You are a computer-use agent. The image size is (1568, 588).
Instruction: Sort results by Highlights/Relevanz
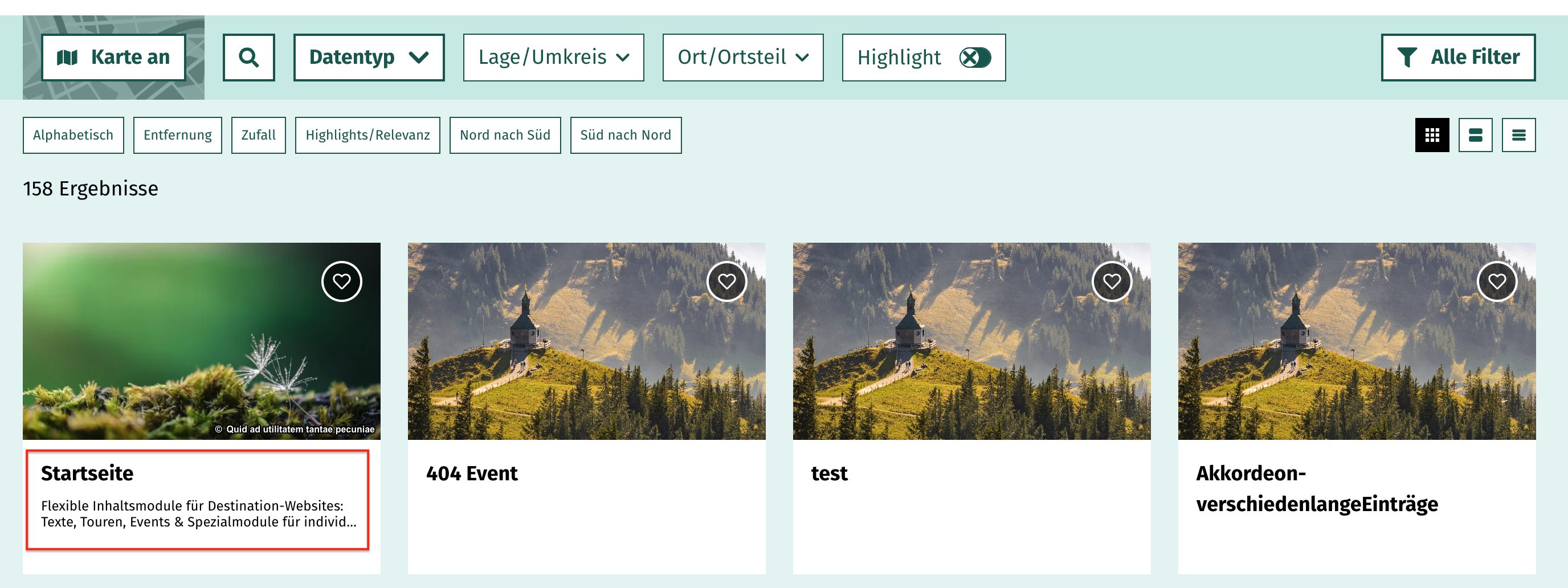[x=367, y=135]
